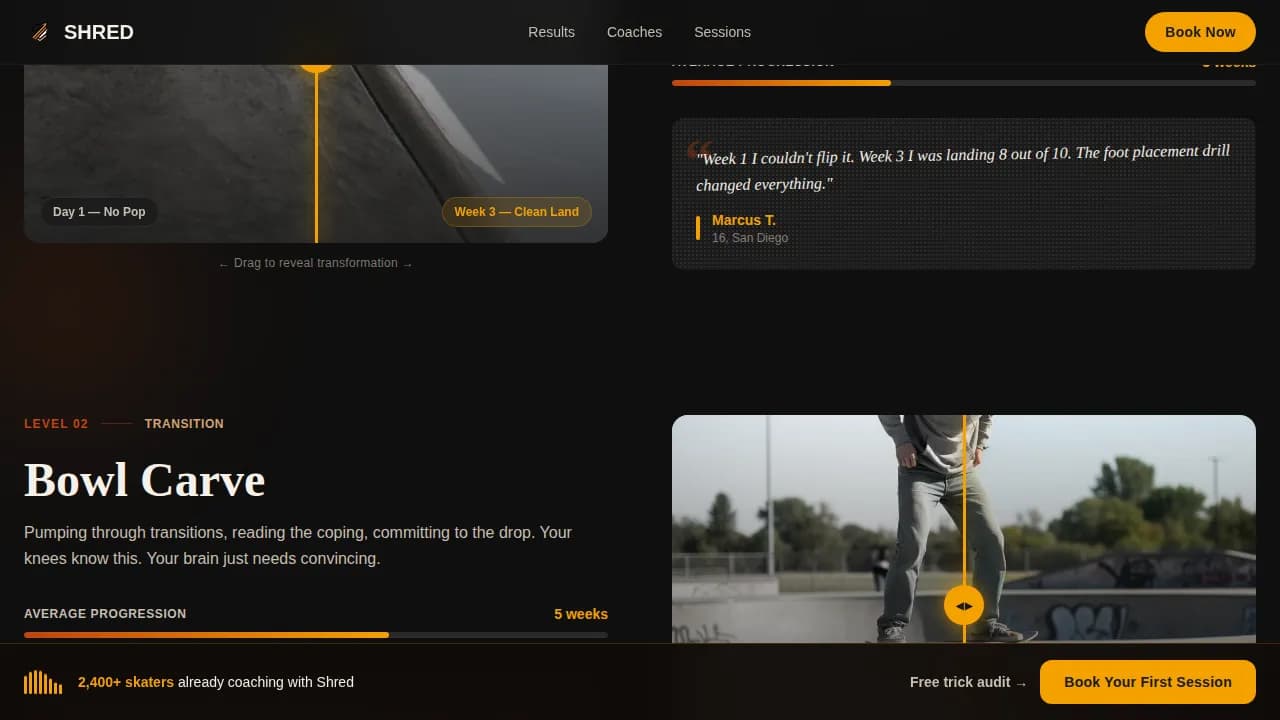The height and width of the screenshot is (720, 1280).
Task: Click the Bowl Carve progression bar
Action: [316, 635]
